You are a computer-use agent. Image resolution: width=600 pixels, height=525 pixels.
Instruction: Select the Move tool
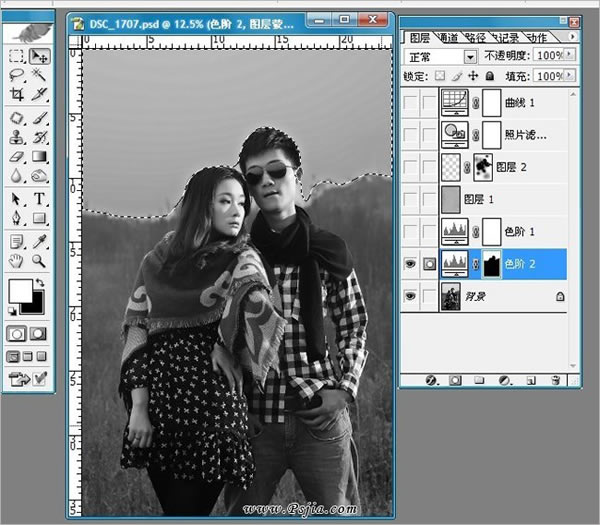(x=39, y=56)
